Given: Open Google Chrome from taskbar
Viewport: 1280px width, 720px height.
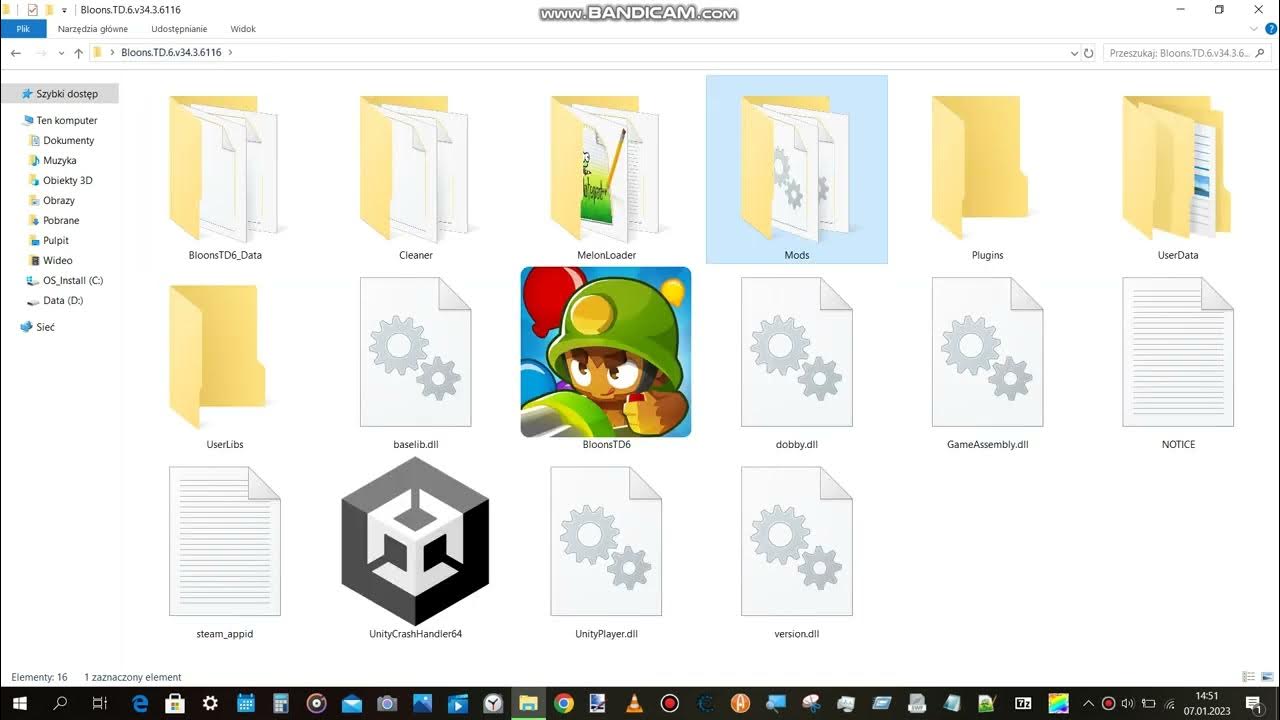Looking at the screenshot, I should [x=563, y=703].
